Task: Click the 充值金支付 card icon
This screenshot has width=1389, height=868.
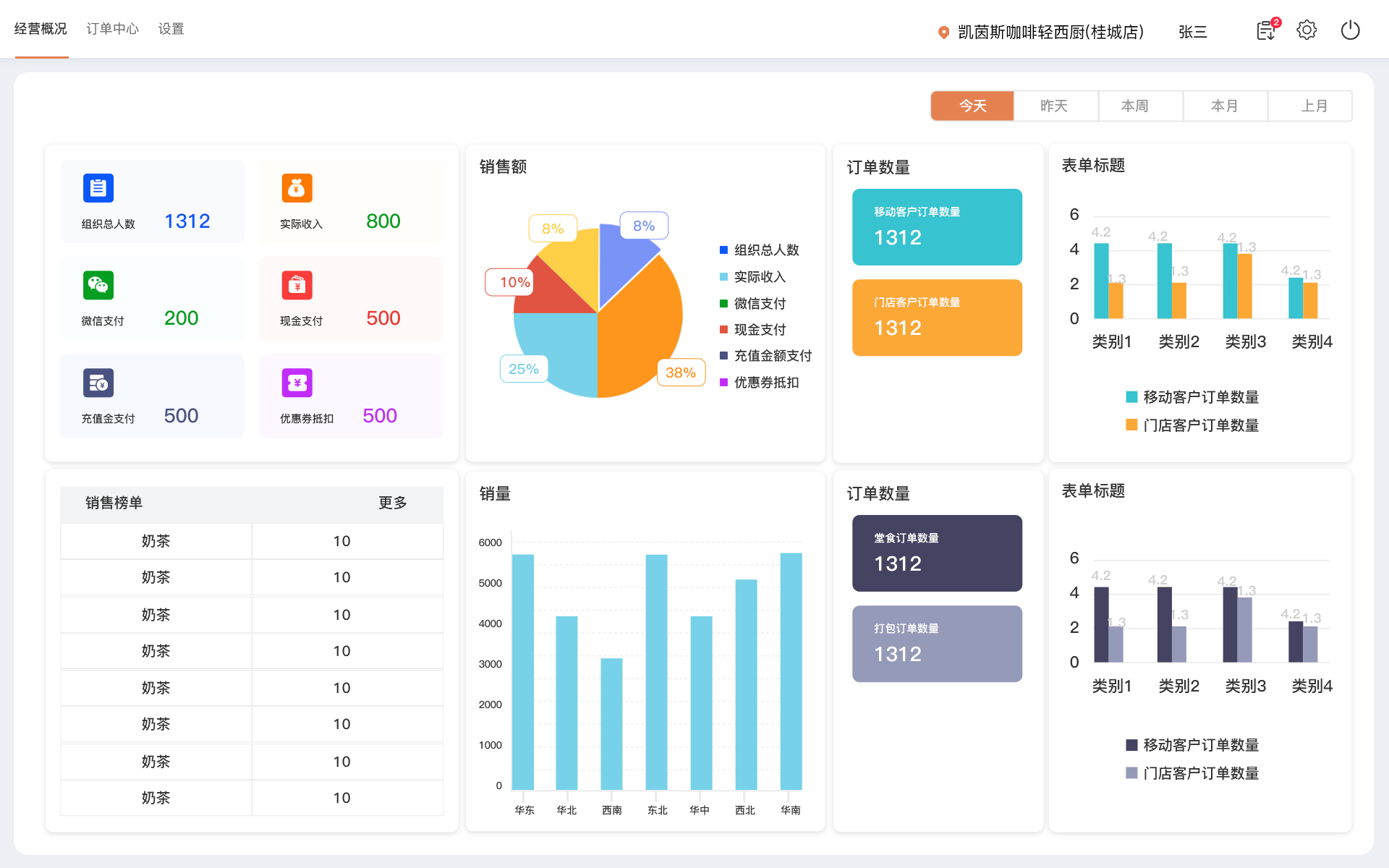Action: [x=98, y=383]
